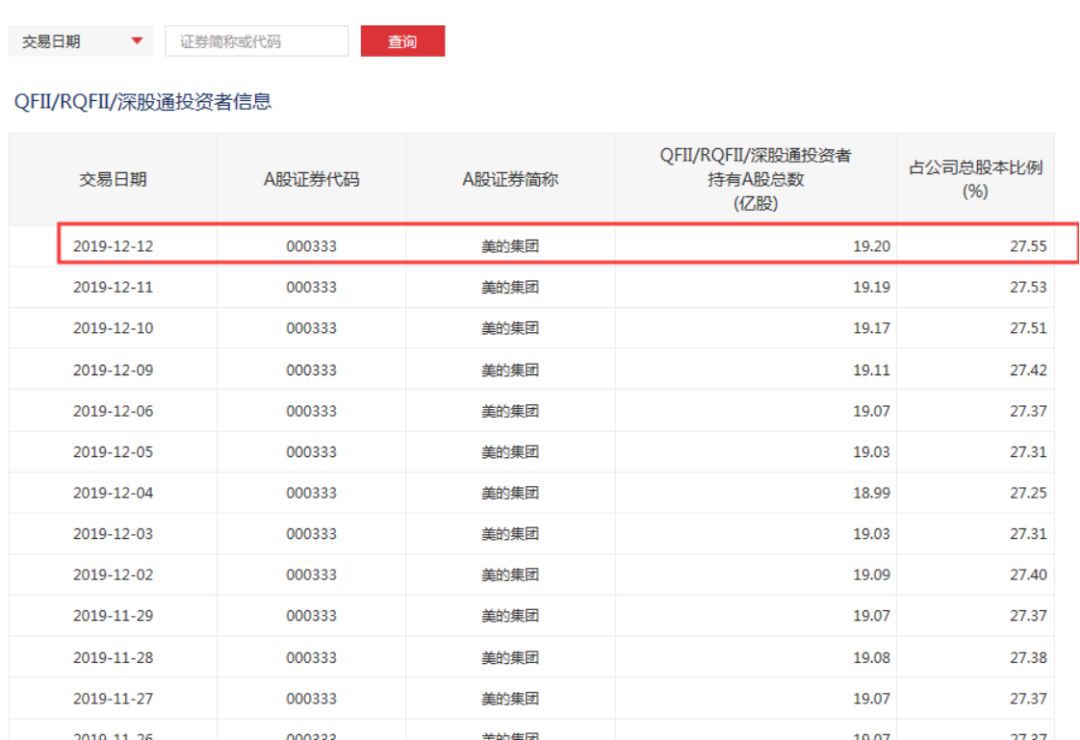Click the 占公司总股本比例 (%) column header

(x=975, y=179)
